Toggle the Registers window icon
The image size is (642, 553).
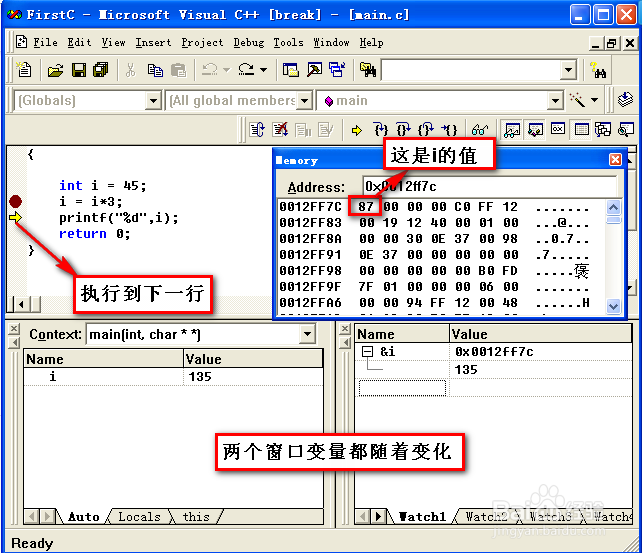click(558, 130)
